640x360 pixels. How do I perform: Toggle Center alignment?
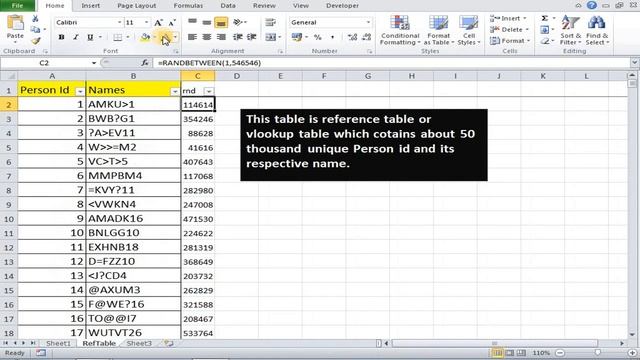[x=207, y=37]
